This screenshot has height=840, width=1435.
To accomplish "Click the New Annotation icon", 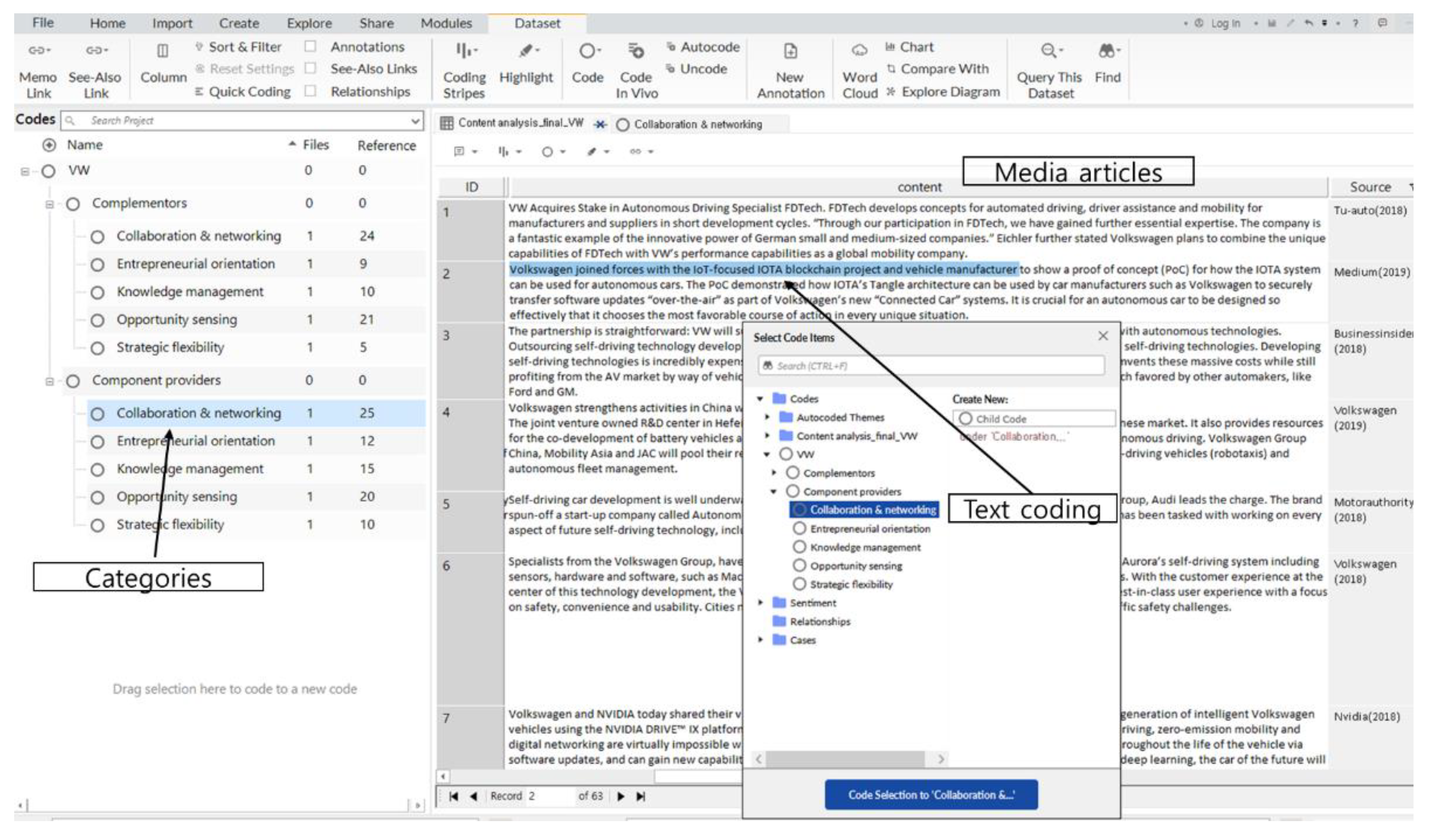I will tap(790, 51).
